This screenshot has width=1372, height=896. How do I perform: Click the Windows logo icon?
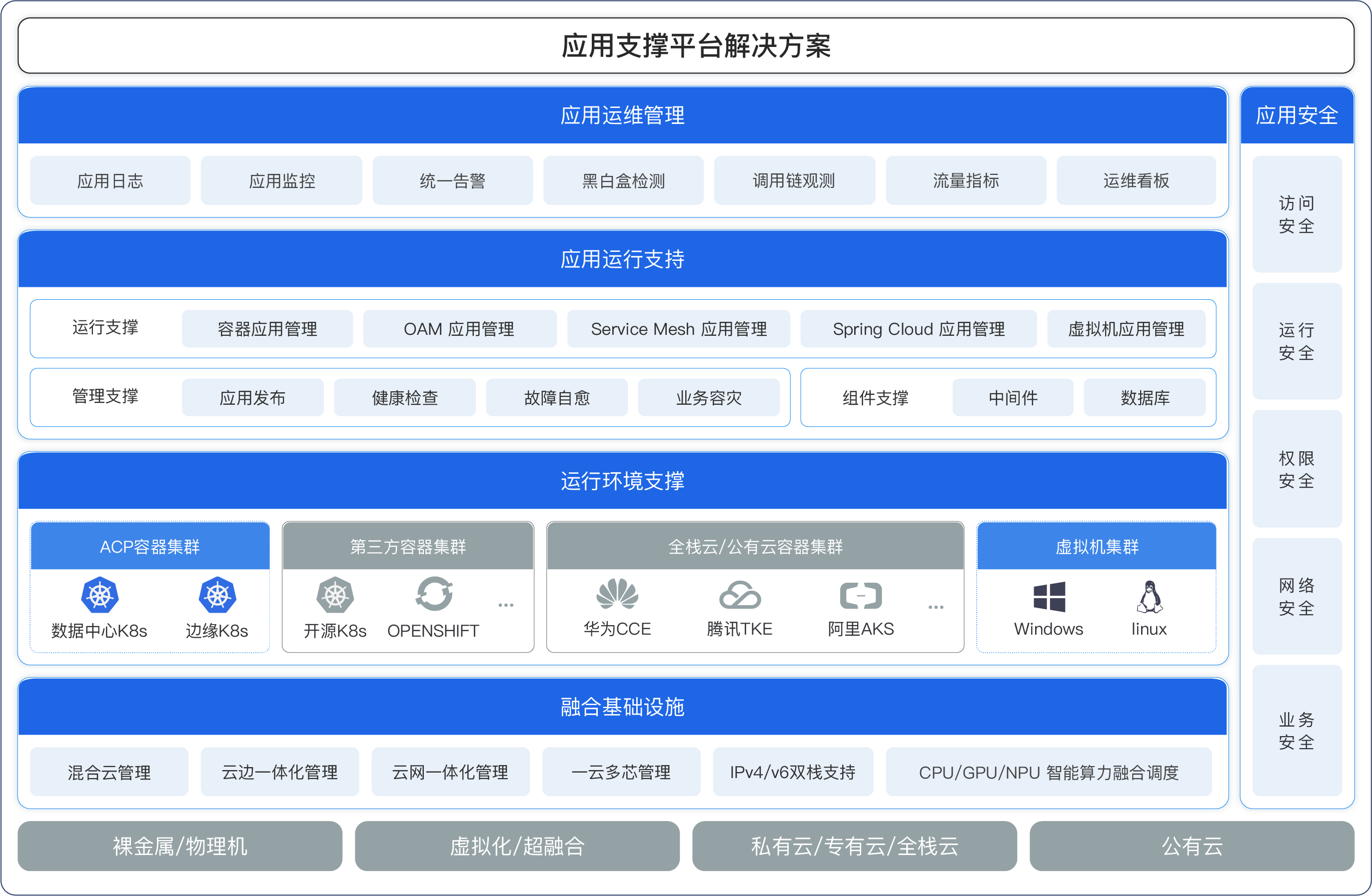[x=1049, y=596]
